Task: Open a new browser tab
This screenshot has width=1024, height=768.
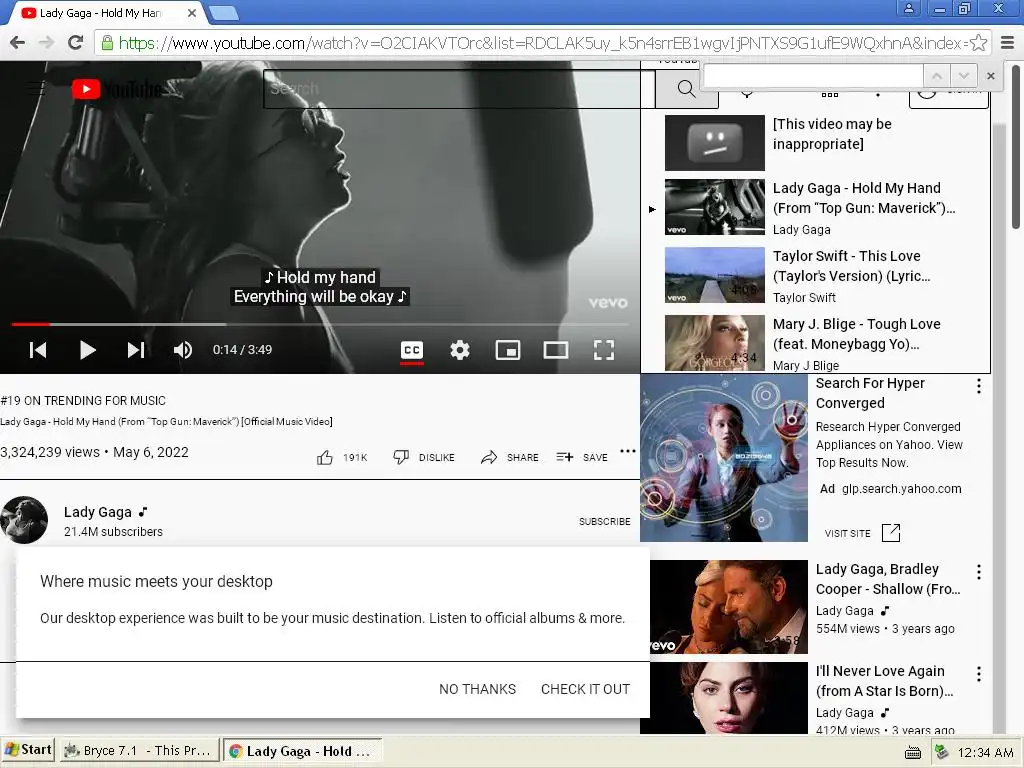Action: (224, 13)
